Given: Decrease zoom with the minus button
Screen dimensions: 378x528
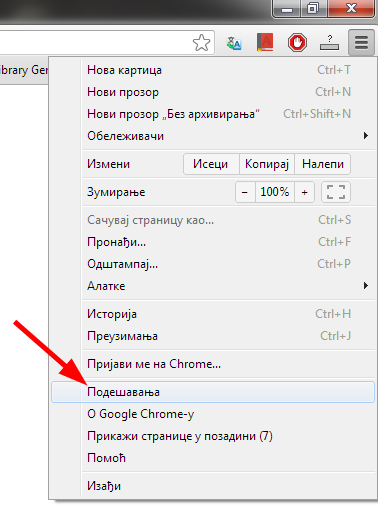Looking at the screenshot, I should click(x=245, y=192).
